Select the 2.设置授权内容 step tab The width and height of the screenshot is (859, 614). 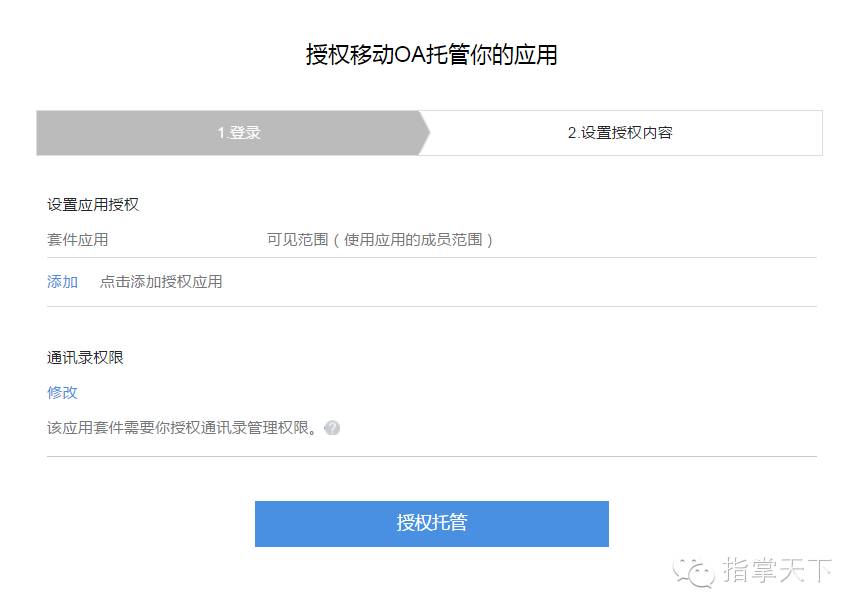(620, 133)
